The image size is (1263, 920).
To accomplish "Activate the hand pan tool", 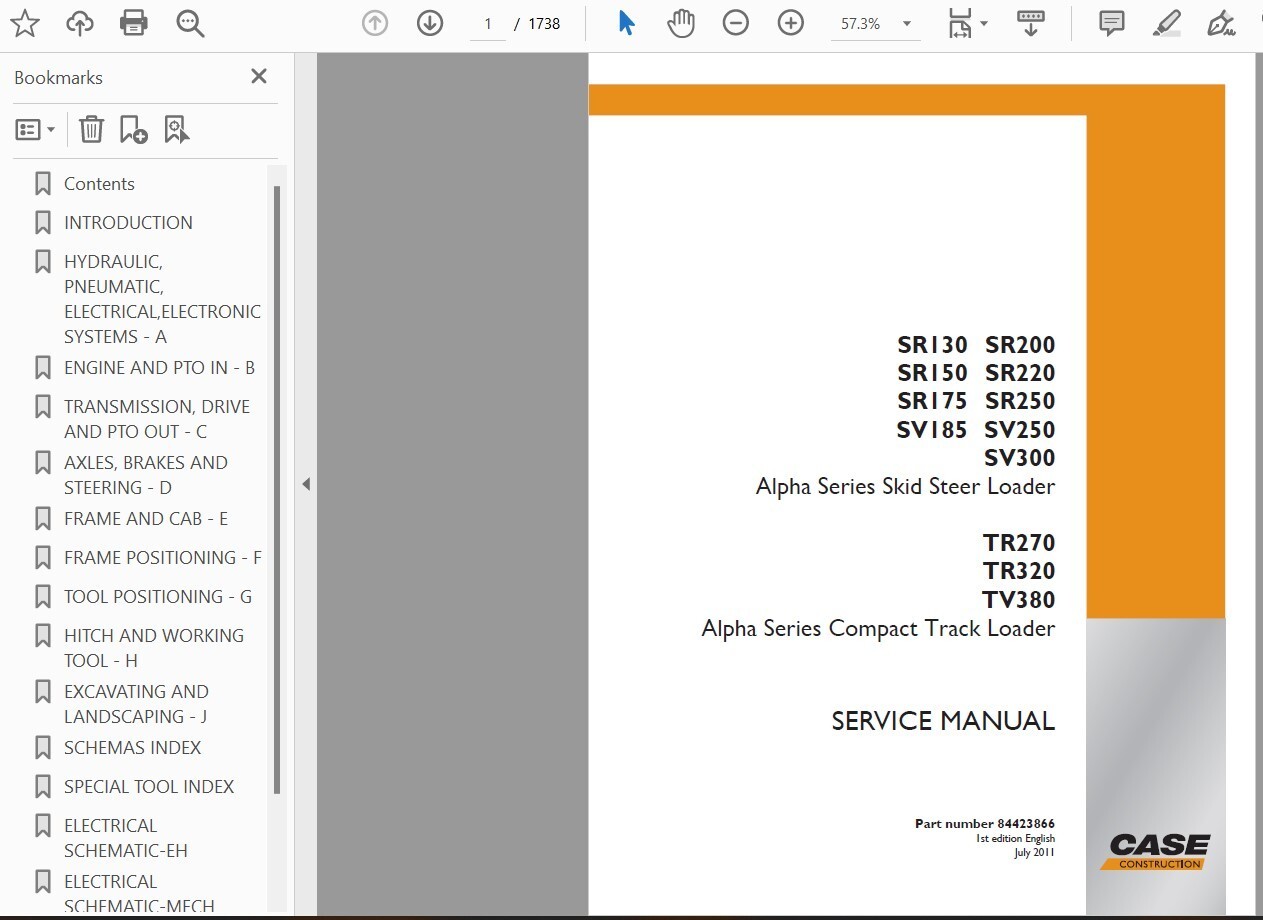I will [681, 23].
